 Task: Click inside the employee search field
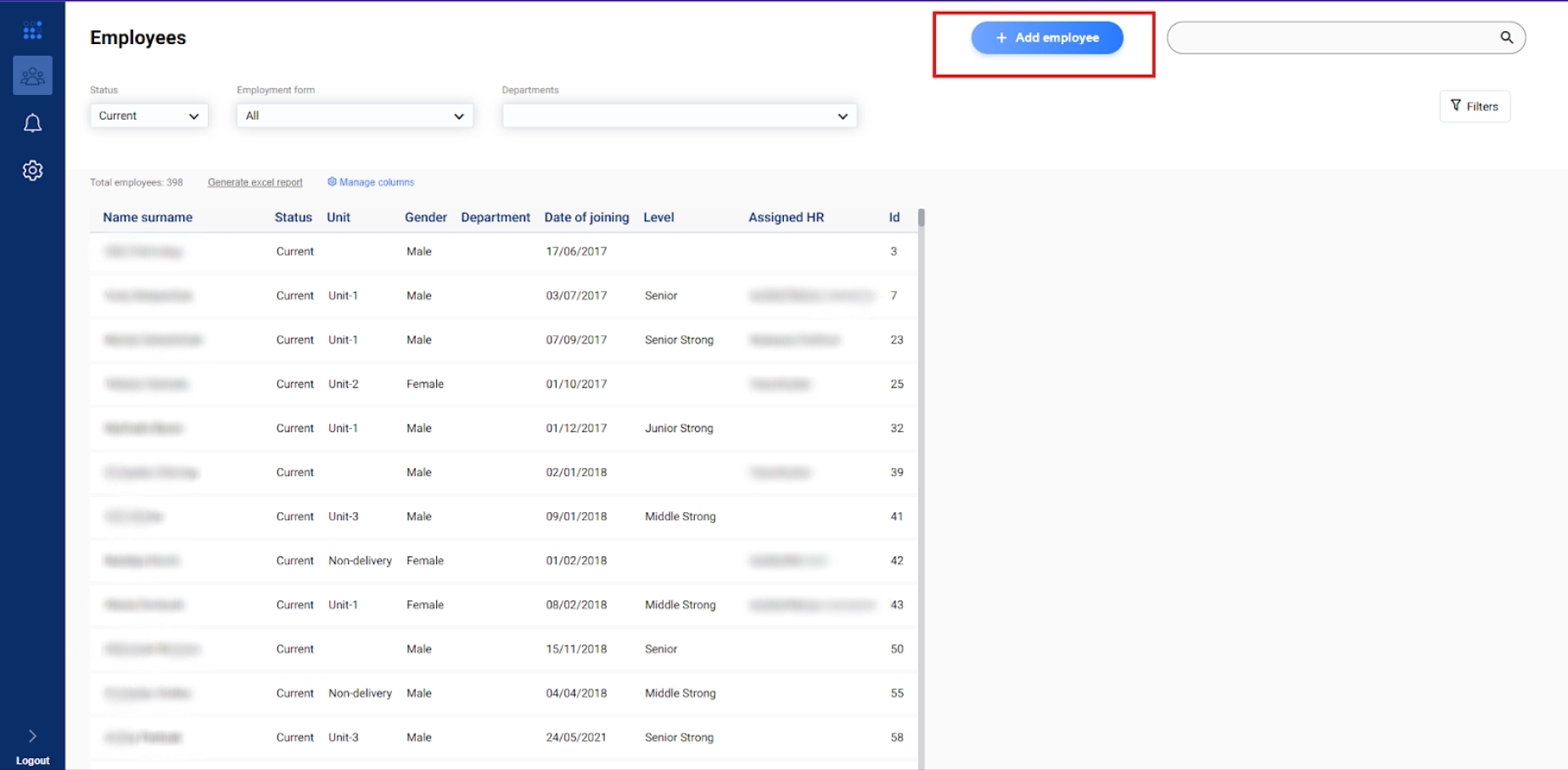click(1332, 38)
